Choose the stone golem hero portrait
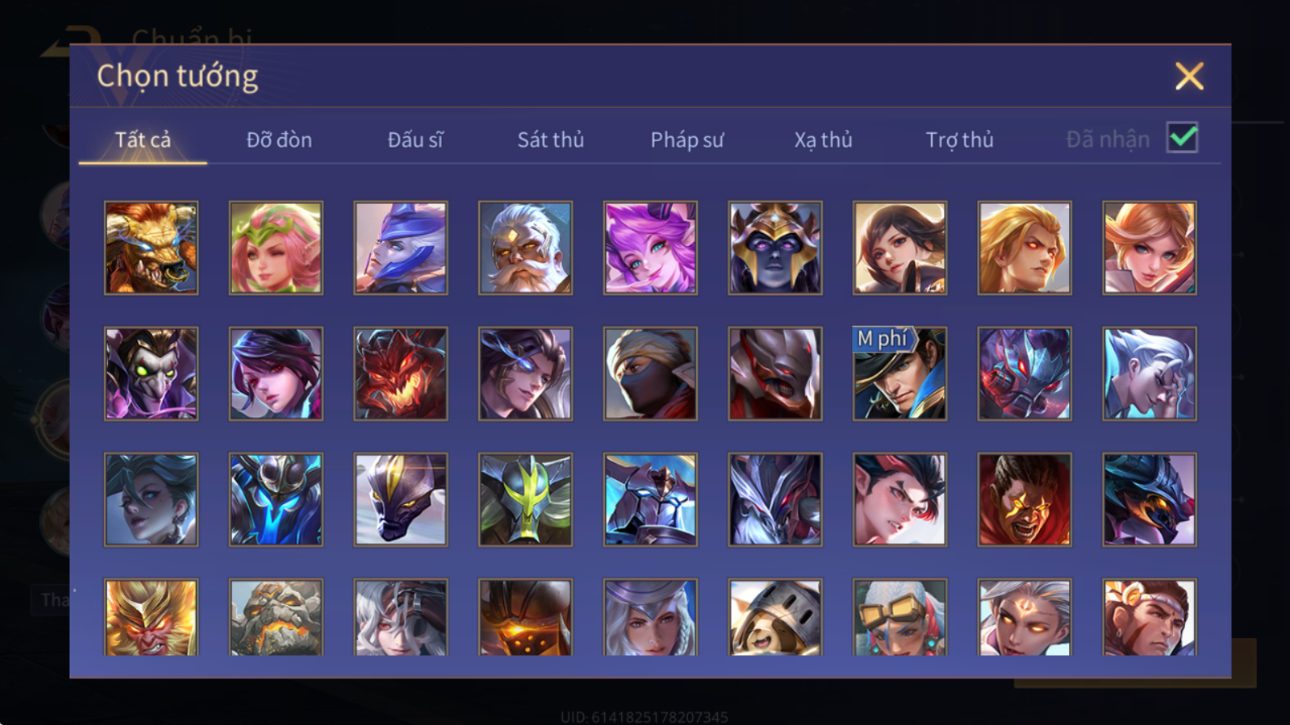 point(276,617)
